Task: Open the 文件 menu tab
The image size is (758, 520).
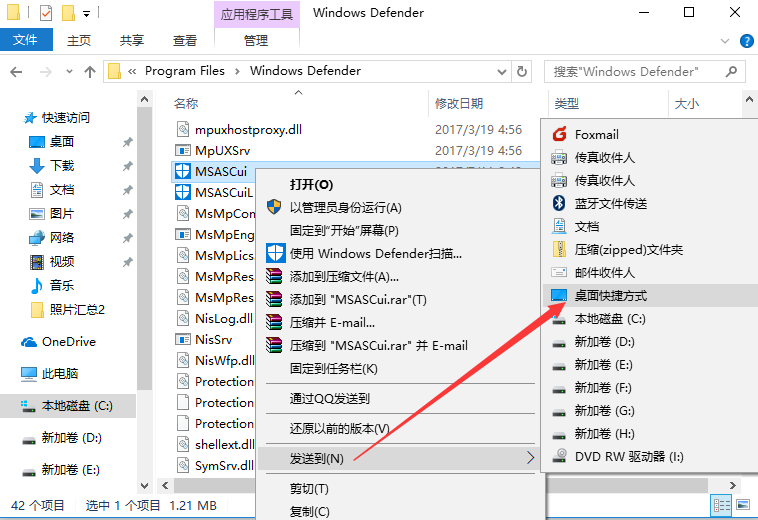Action: (x=26, y=40)
